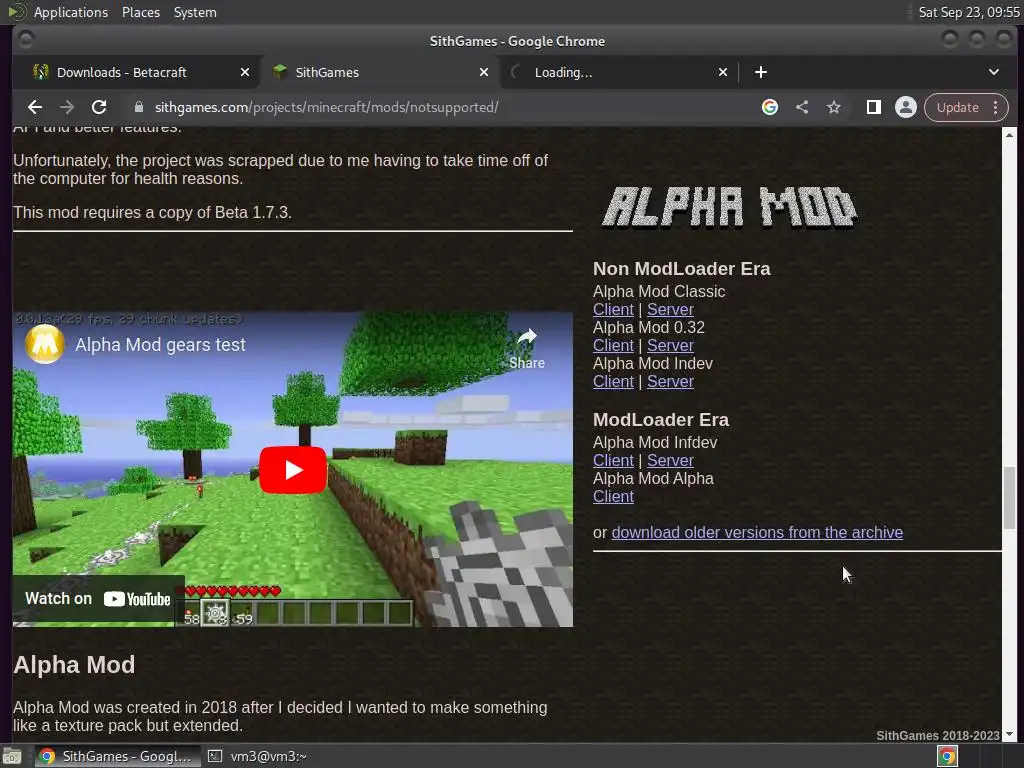
Task: Download Alpha Mod Indev Client
Action: [x=613, y=381]
